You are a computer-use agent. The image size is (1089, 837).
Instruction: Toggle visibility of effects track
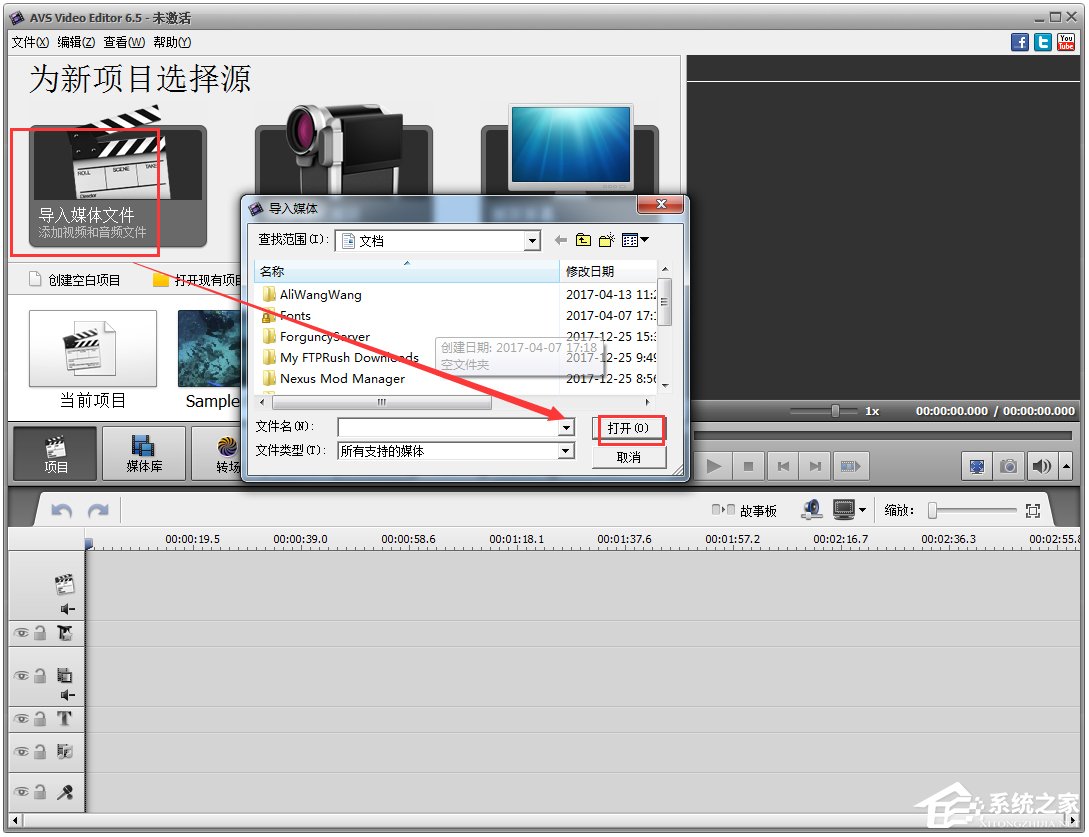click(x=22, y=633)
